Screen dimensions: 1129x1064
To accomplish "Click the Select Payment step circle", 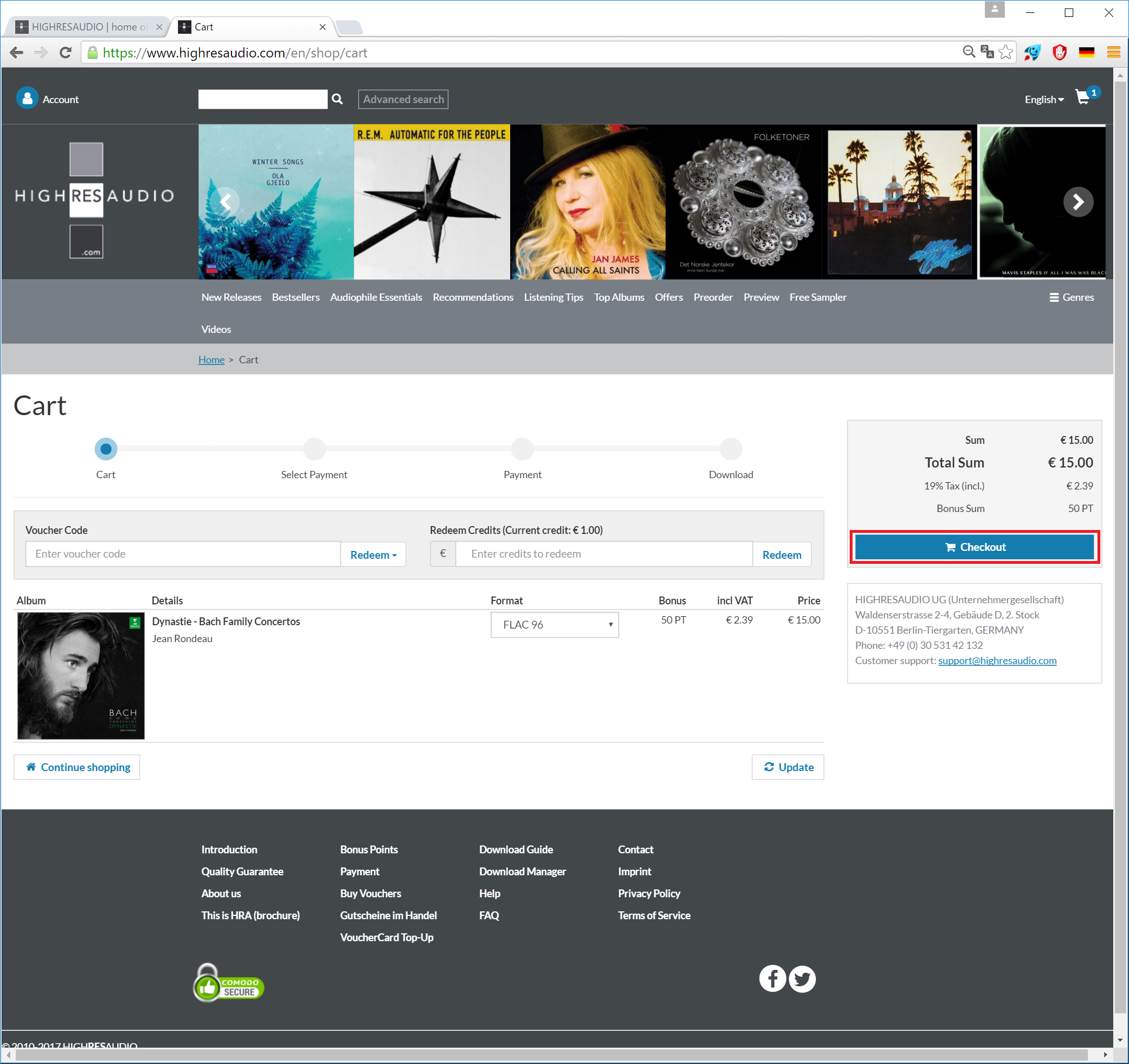I will coord(314,449).
